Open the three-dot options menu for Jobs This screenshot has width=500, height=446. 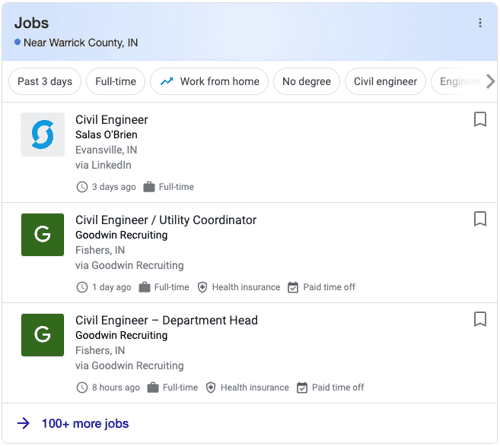[x=480, y=23]
